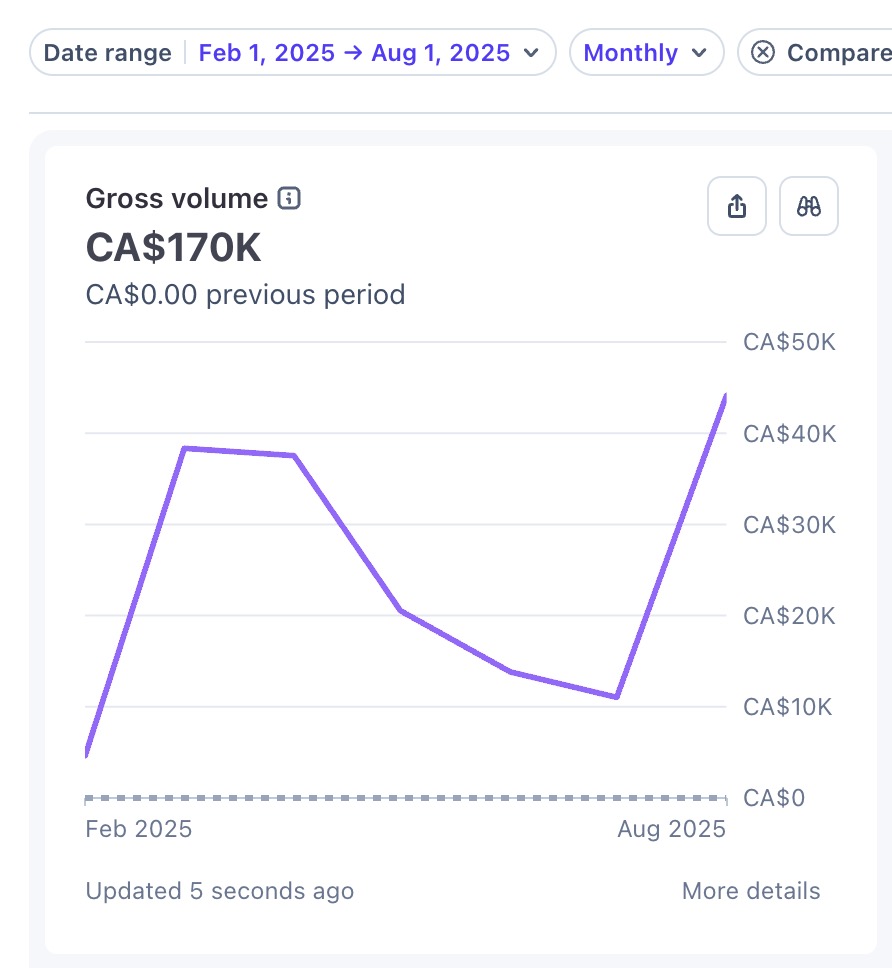Click the CA$170K gross volume total

click(x=173, y=247)
